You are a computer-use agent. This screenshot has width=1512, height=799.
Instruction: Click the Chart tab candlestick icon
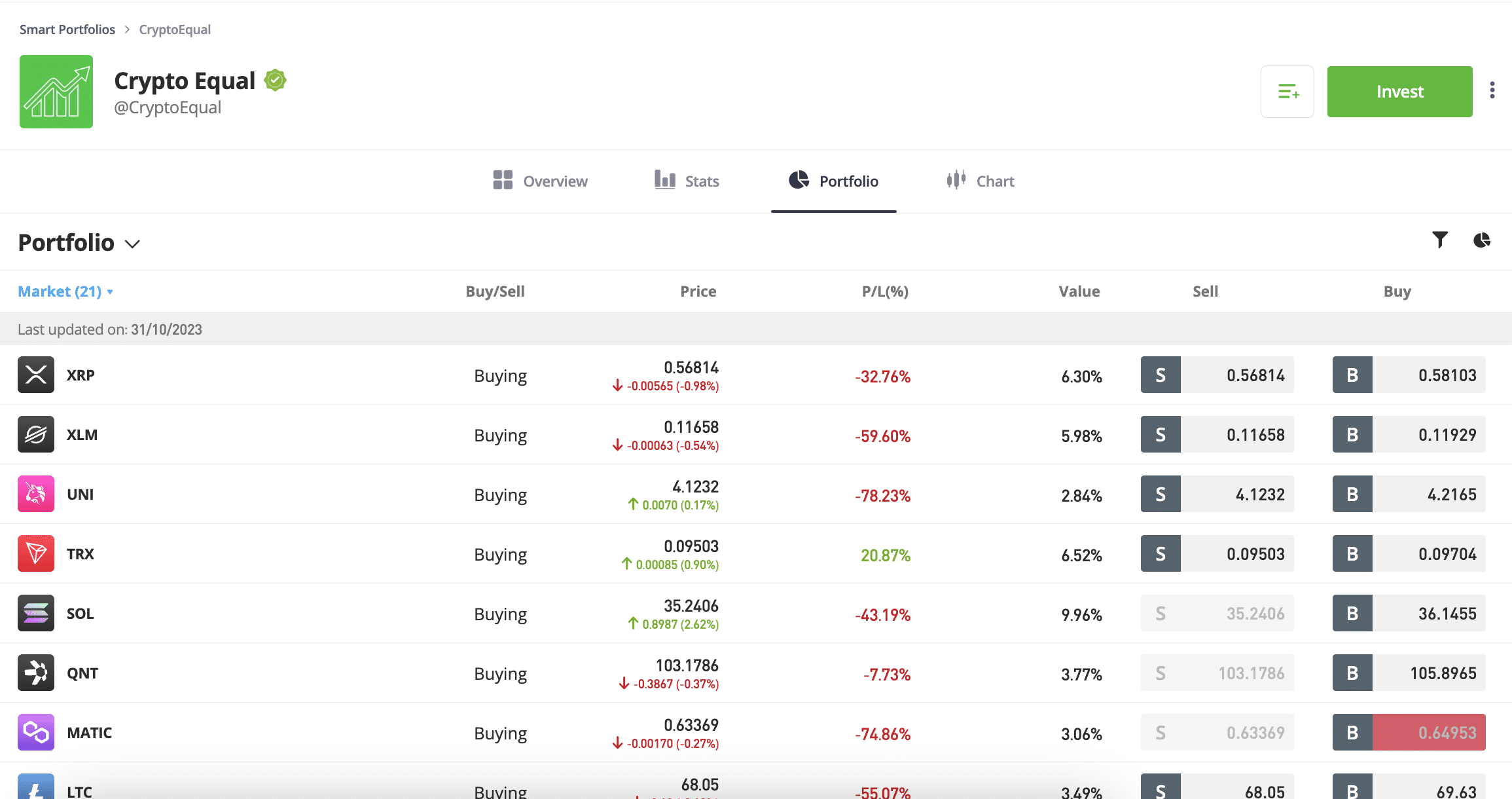(x=956, y=179)
